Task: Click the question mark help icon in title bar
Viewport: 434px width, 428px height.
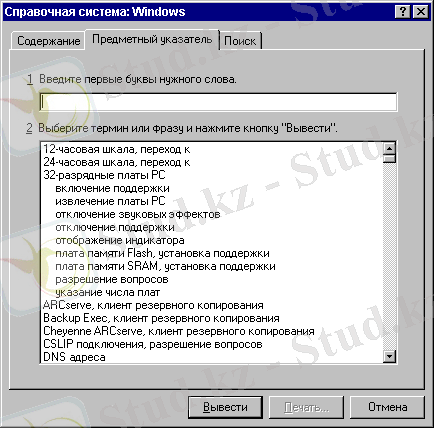Action: (x=402, y=12)
